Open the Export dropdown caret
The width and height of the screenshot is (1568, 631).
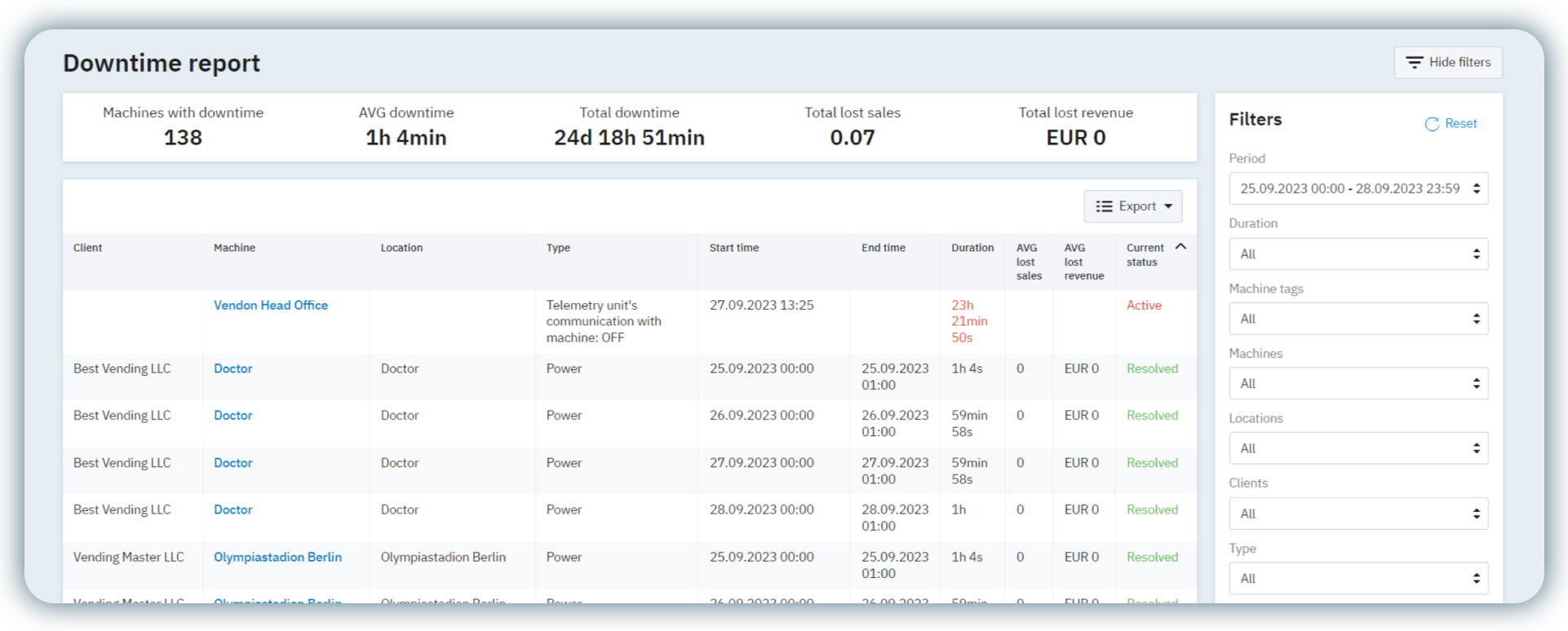point(1168,206)
